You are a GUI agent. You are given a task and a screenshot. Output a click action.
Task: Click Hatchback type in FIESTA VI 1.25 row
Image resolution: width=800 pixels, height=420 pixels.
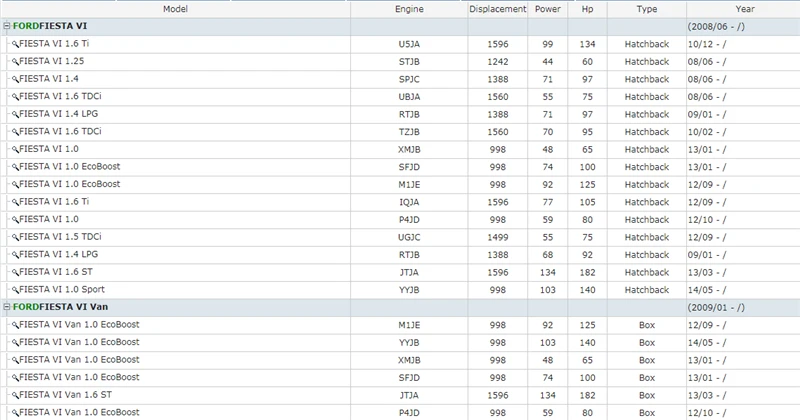(646, 62)
